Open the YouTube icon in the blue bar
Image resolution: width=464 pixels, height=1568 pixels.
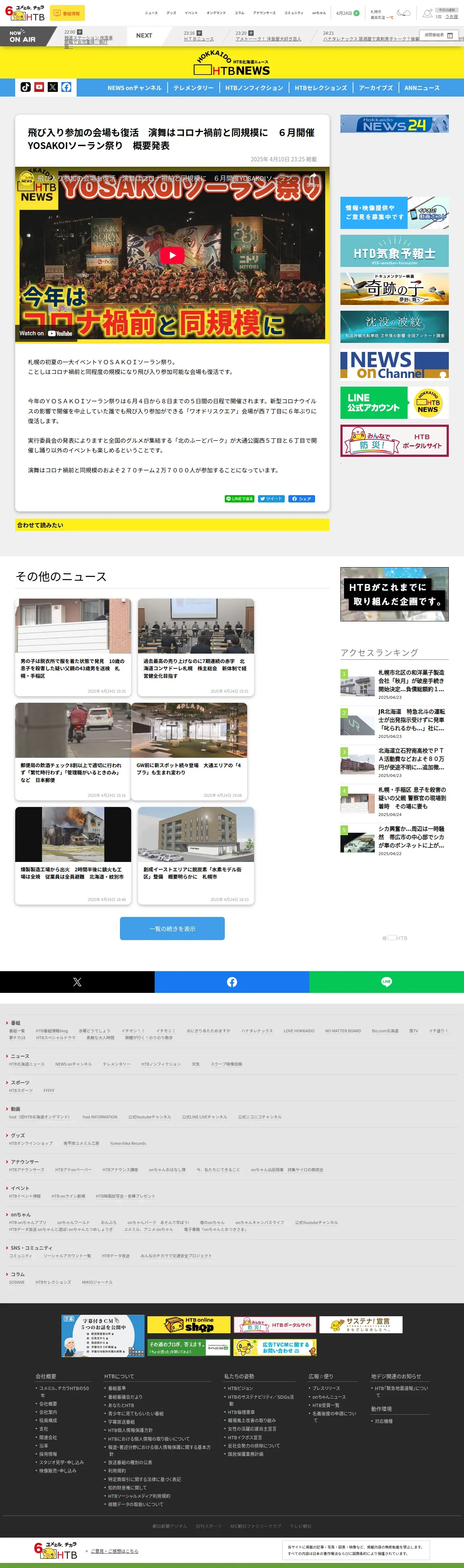coord(39,87)
